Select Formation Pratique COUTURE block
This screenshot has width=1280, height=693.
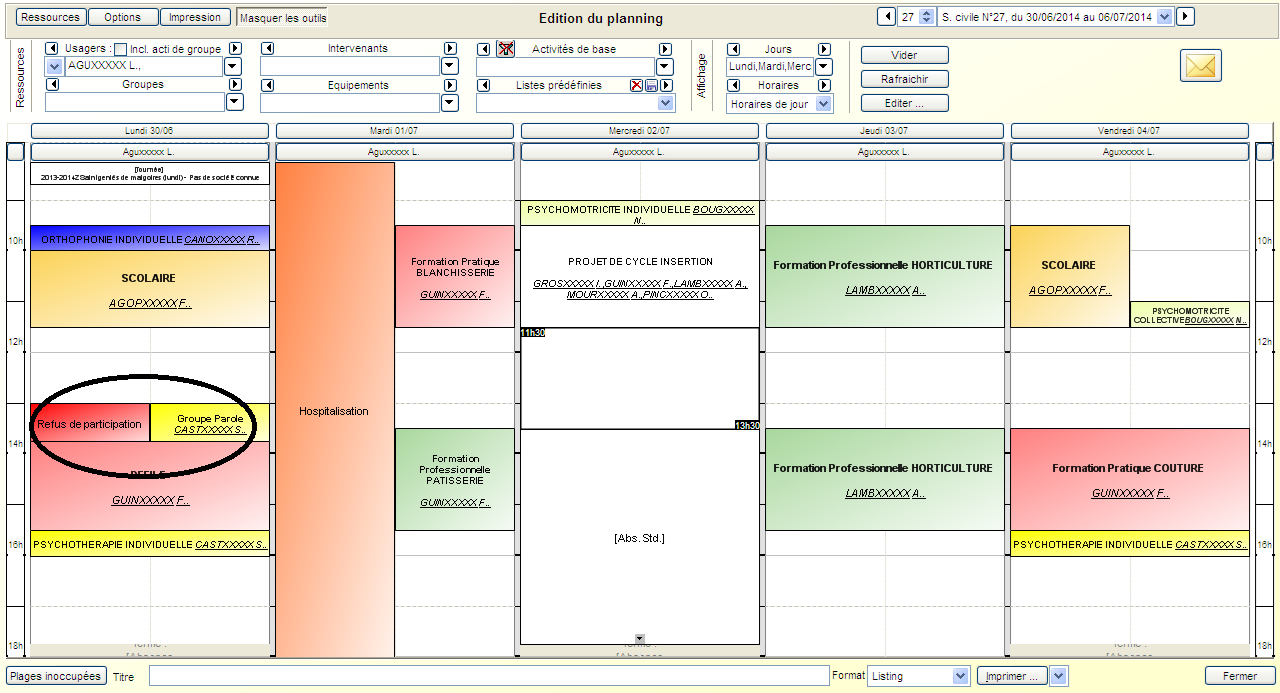click(x=1130, y=479)
